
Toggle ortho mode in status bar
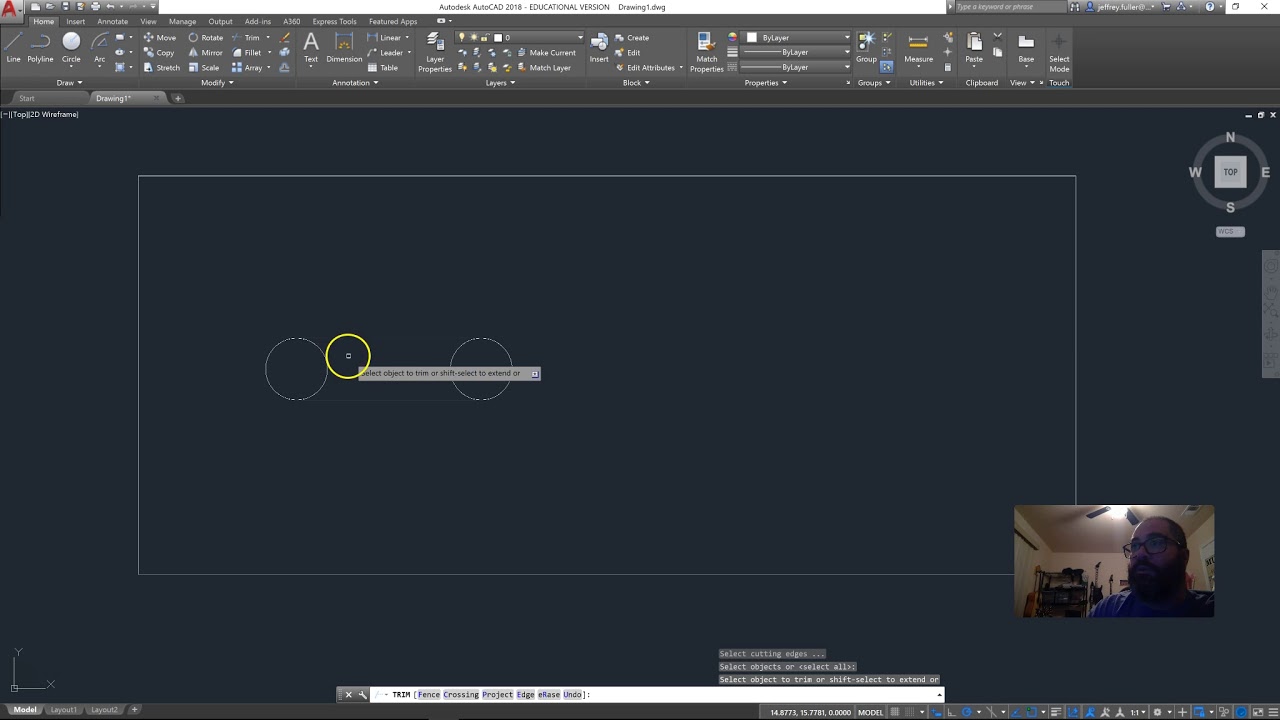(x=951, y=712)
